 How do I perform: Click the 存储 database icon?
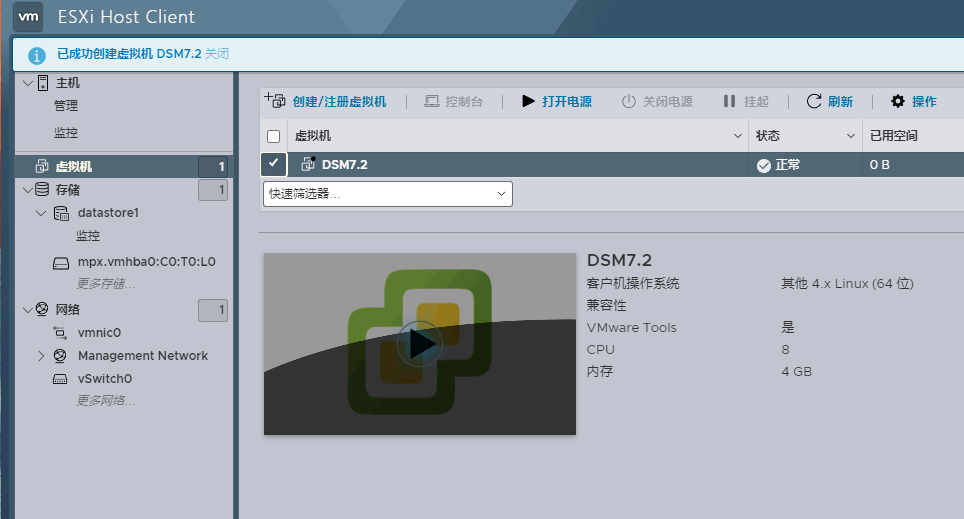(42, 189)
